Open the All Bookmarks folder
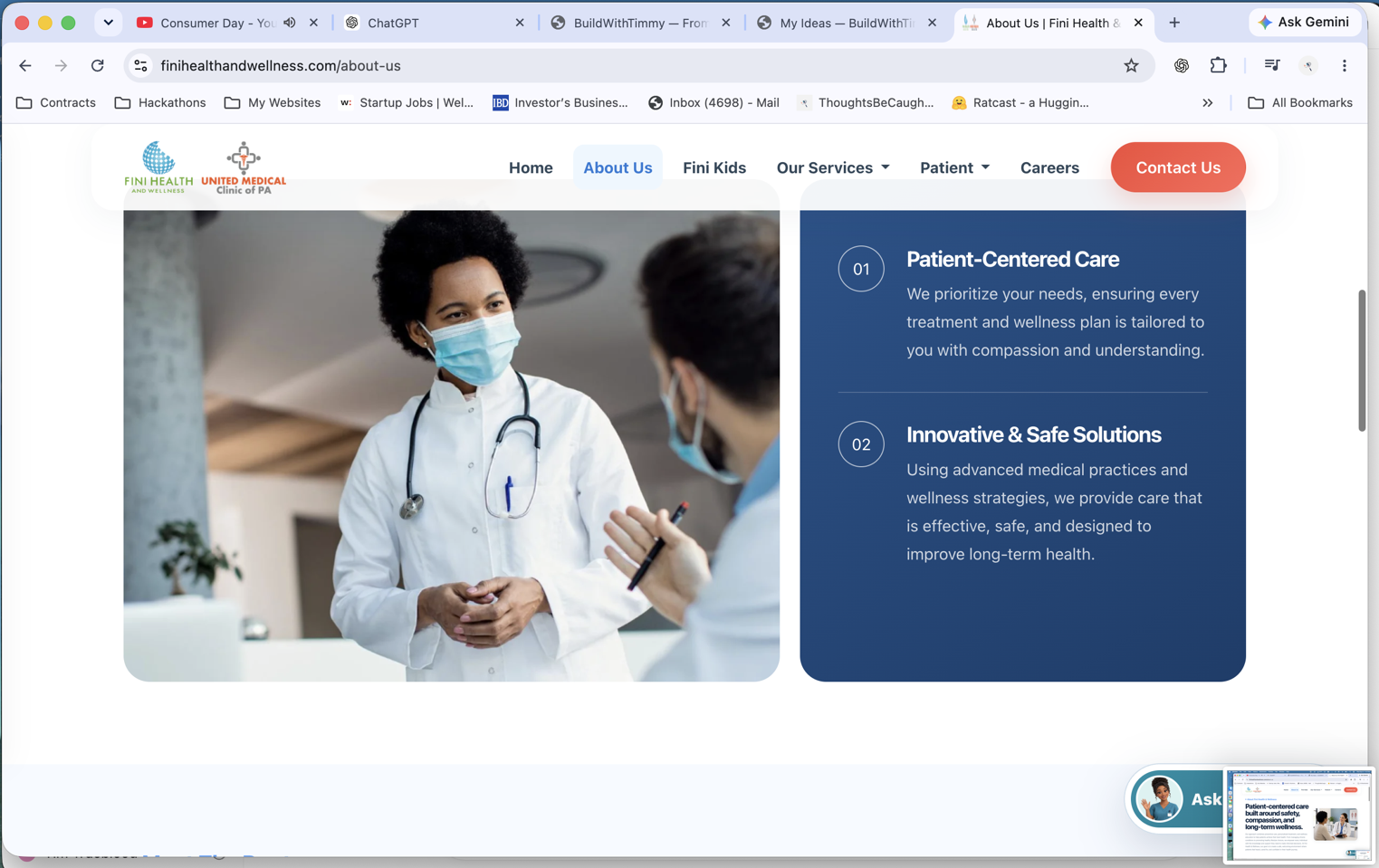This screenshot has height=868, width=1379. [x=1299, y=102]
